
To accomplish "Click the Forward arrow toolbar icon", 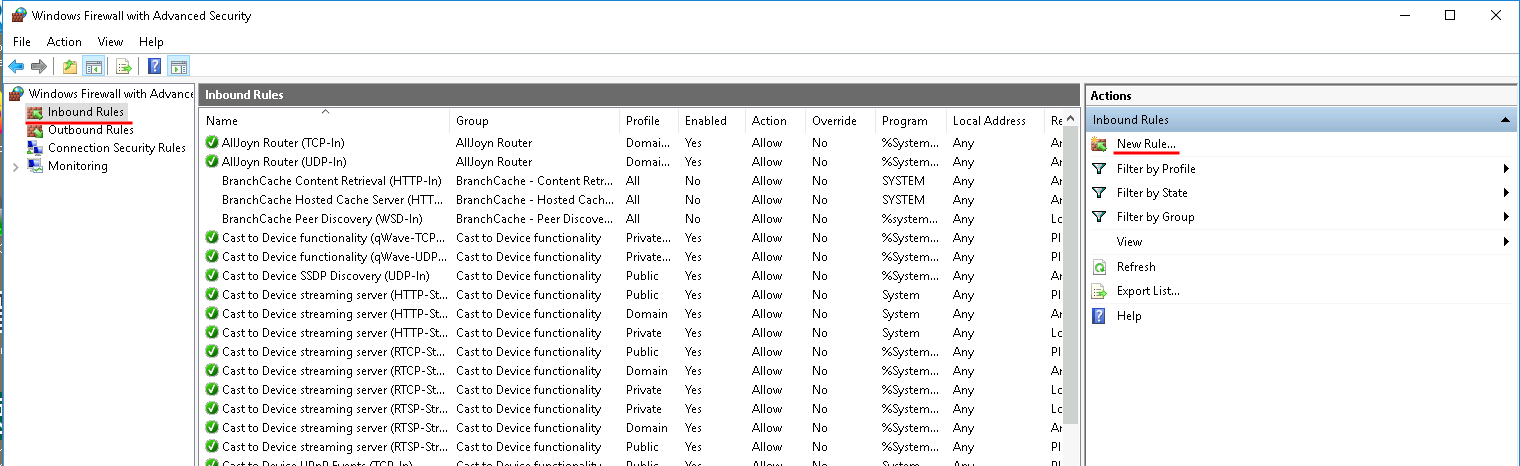I will point(39,67).
